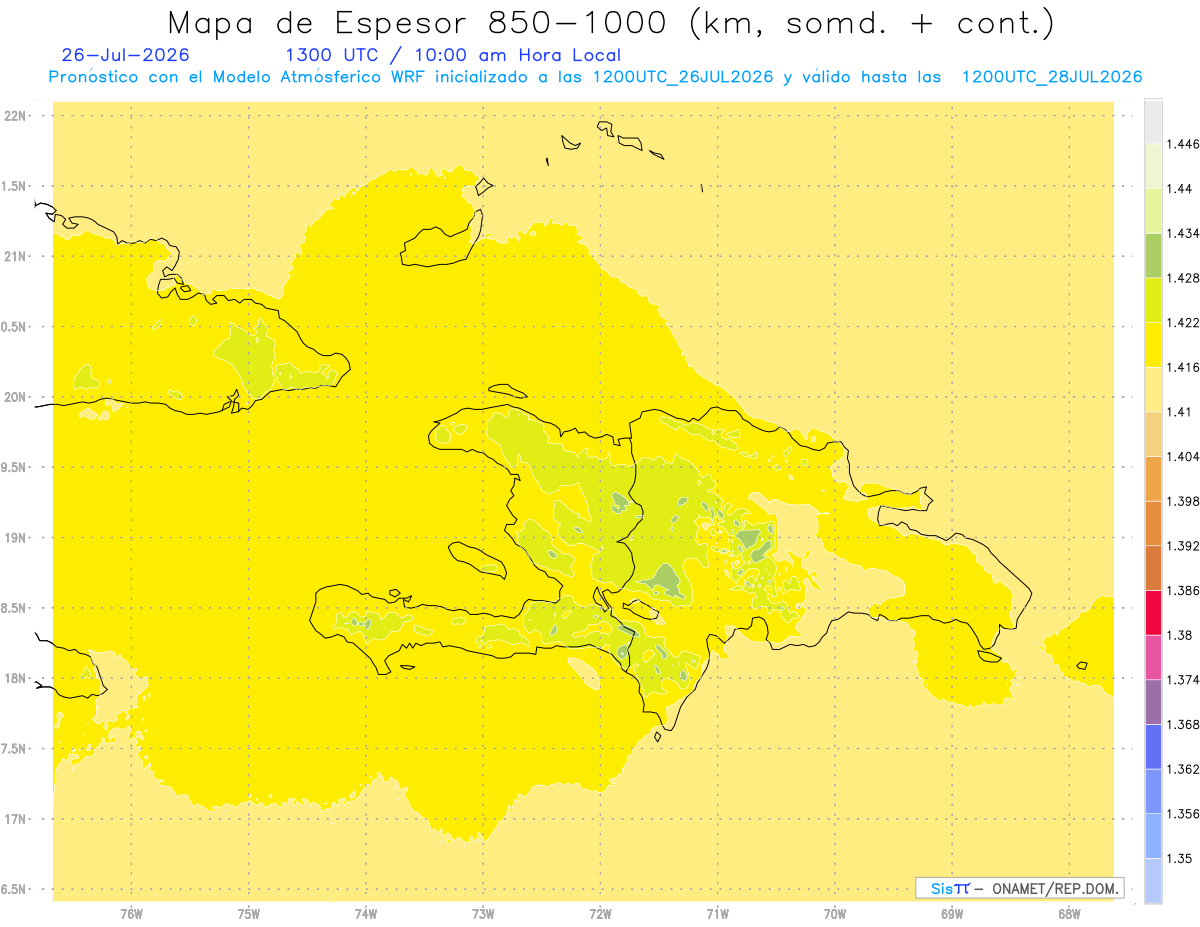Click the 1.38 colorbar value
Screen dimensions: 1200x927
[1180, 635]
